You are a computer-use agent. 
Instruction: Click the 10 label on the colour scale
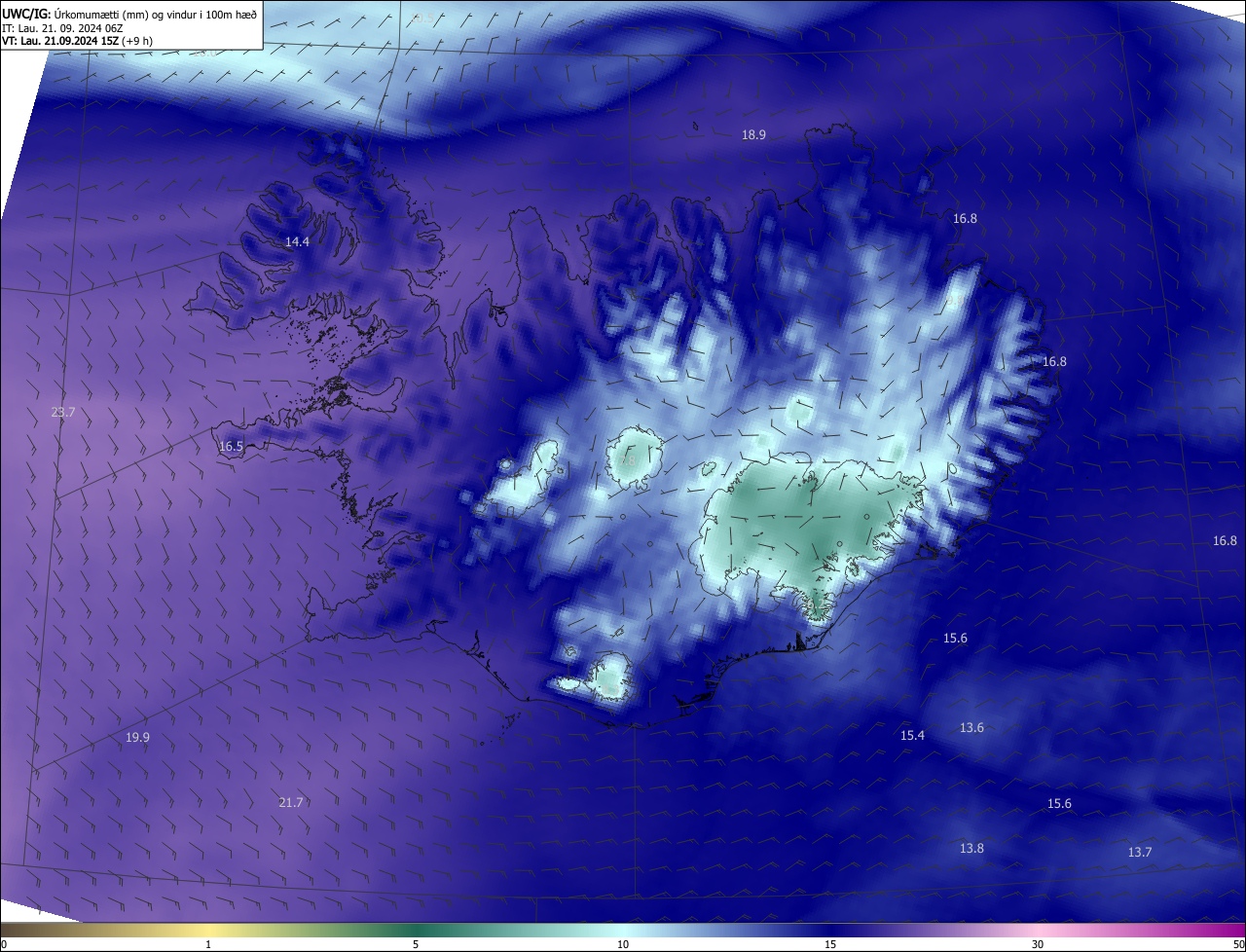[623, 944]
